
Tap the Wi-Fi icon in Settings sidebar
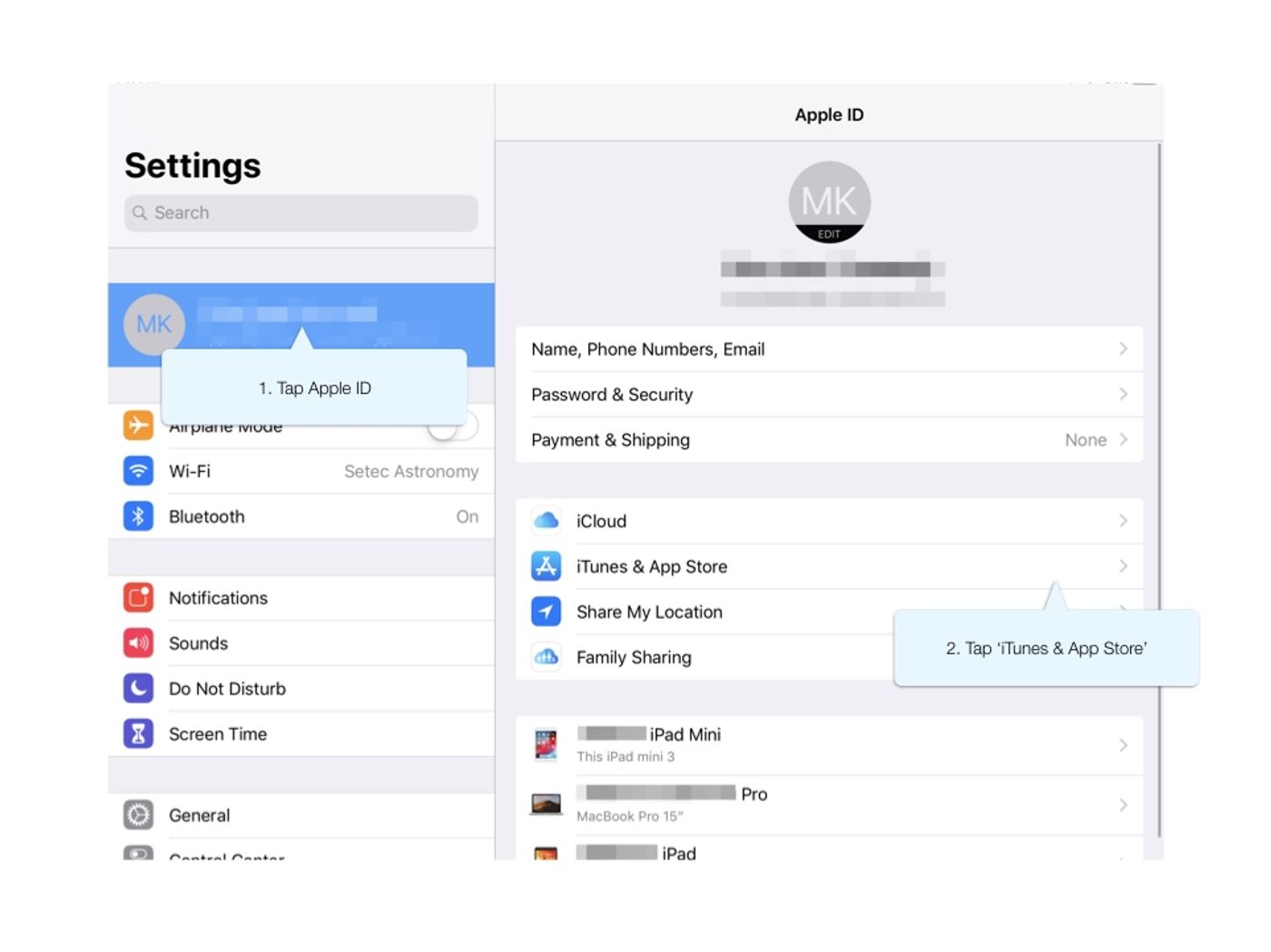click(x=138, y=471)
